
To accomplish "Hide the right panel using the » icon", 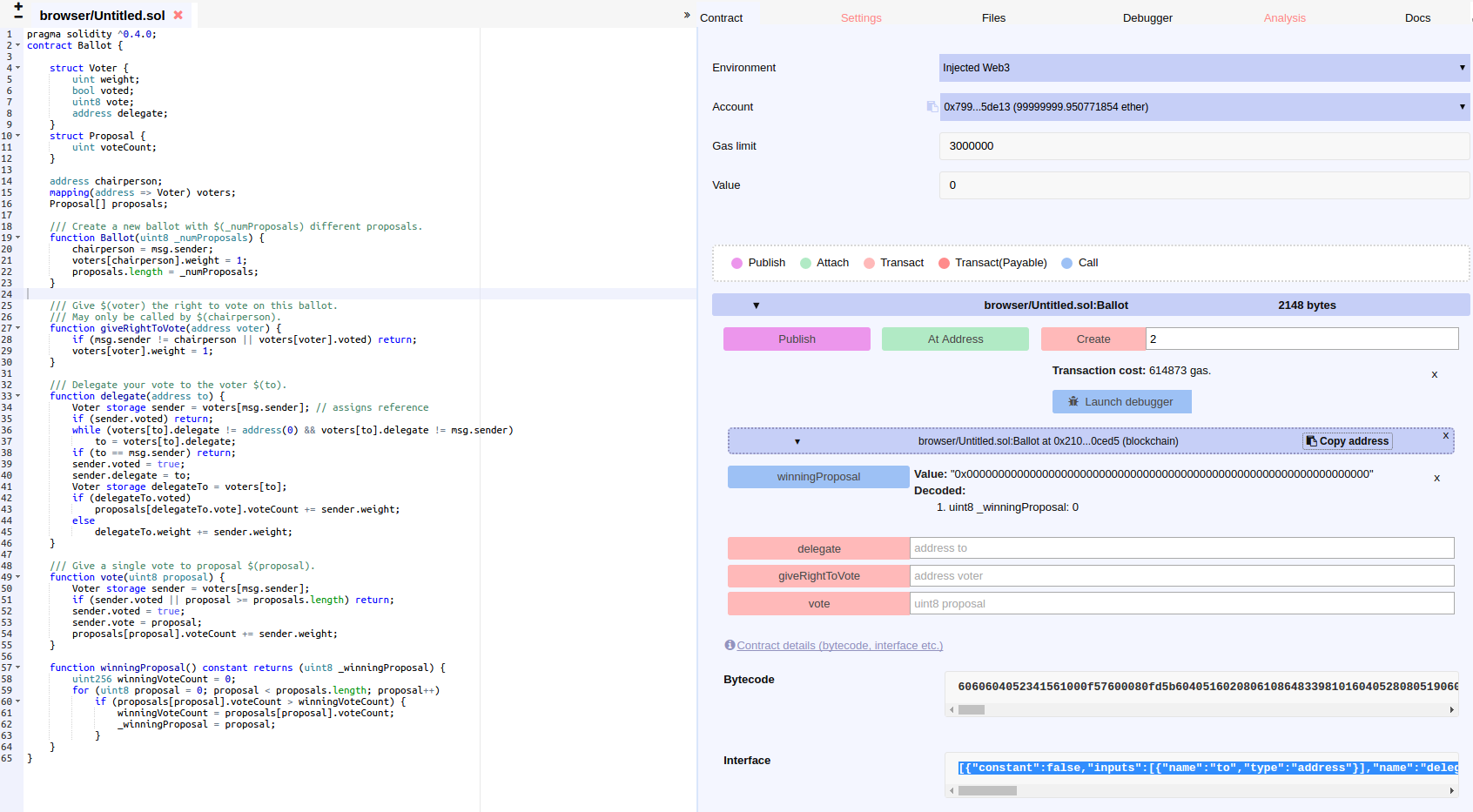I will (687, 15).
